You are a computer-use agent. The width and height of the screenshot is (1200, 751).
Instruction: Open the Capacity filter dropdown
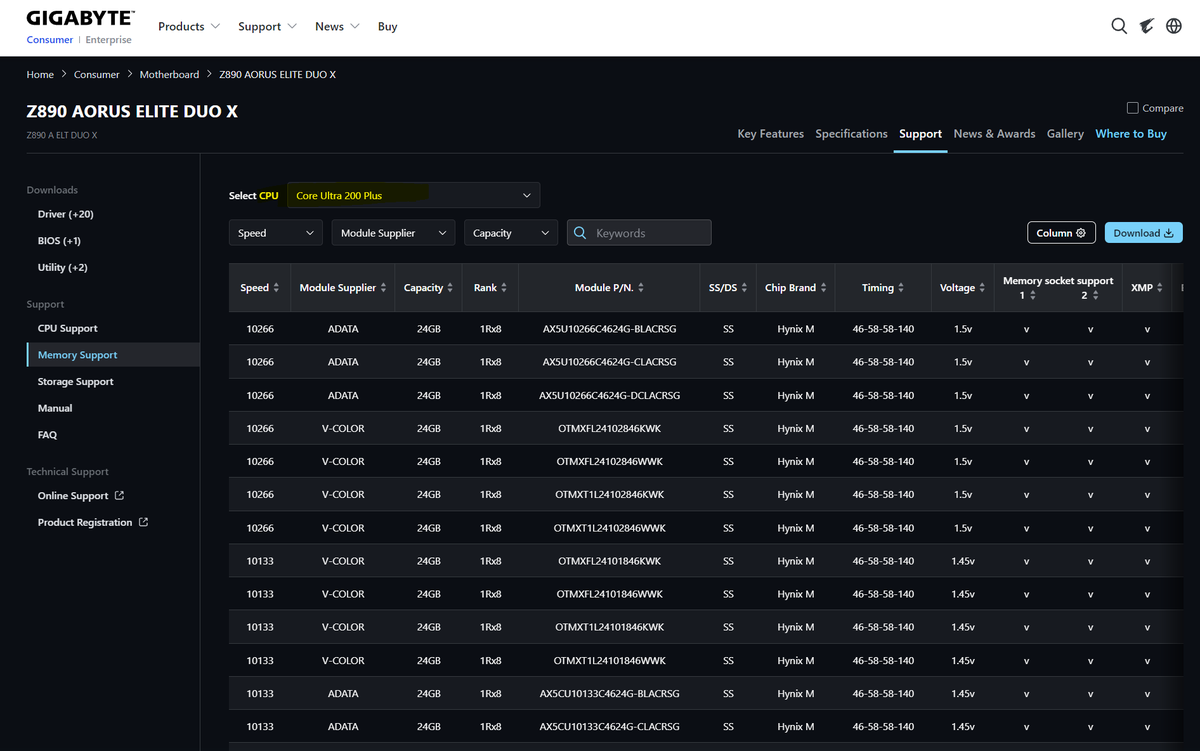tap(511, 233)
